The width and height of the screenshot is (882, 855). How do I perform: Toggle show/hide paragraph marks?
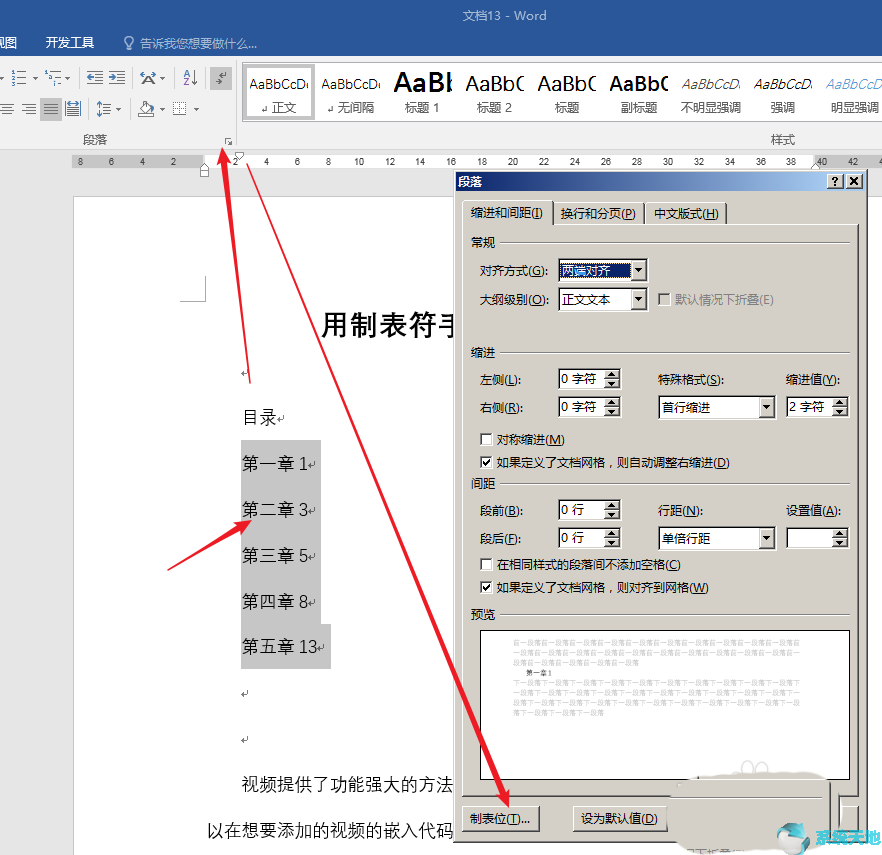tap(222, 78)
